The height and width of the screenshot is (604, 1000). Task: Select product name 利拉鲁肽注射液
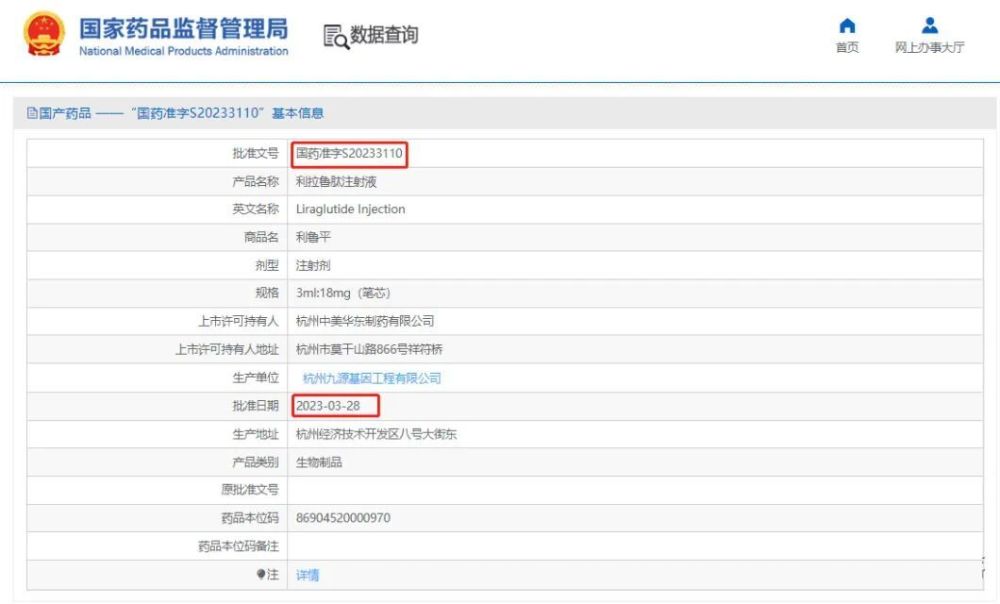pyautogui.click(x=336, y=182)
